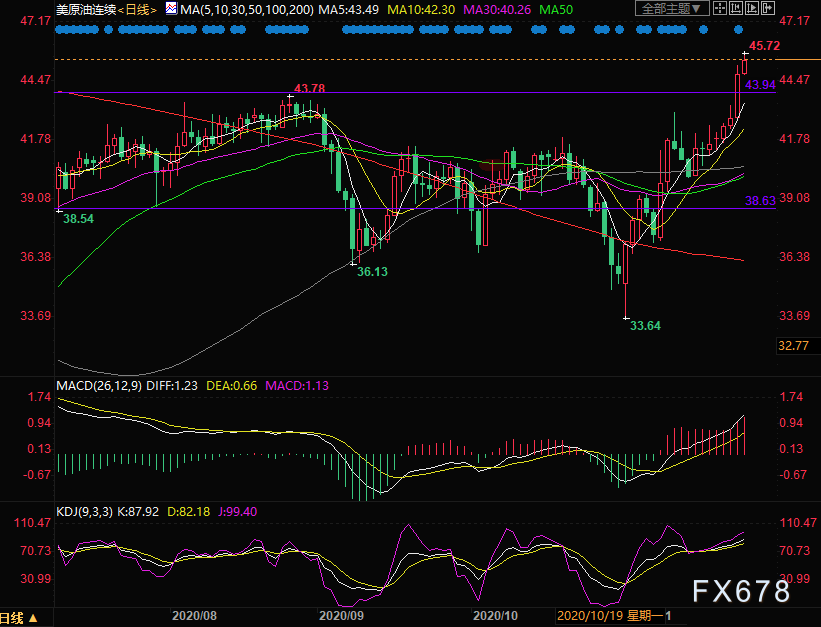Click the 43.78 peak marker
821x627 pixels.
coord(290,97)
